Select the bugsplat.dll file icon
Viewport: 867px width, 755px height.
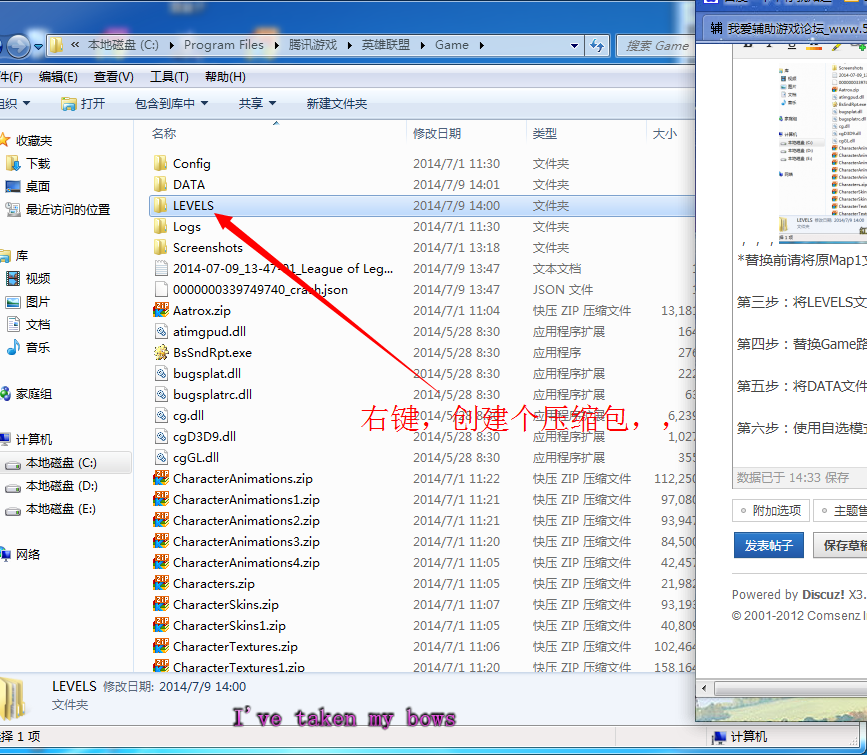coord(161,373)
